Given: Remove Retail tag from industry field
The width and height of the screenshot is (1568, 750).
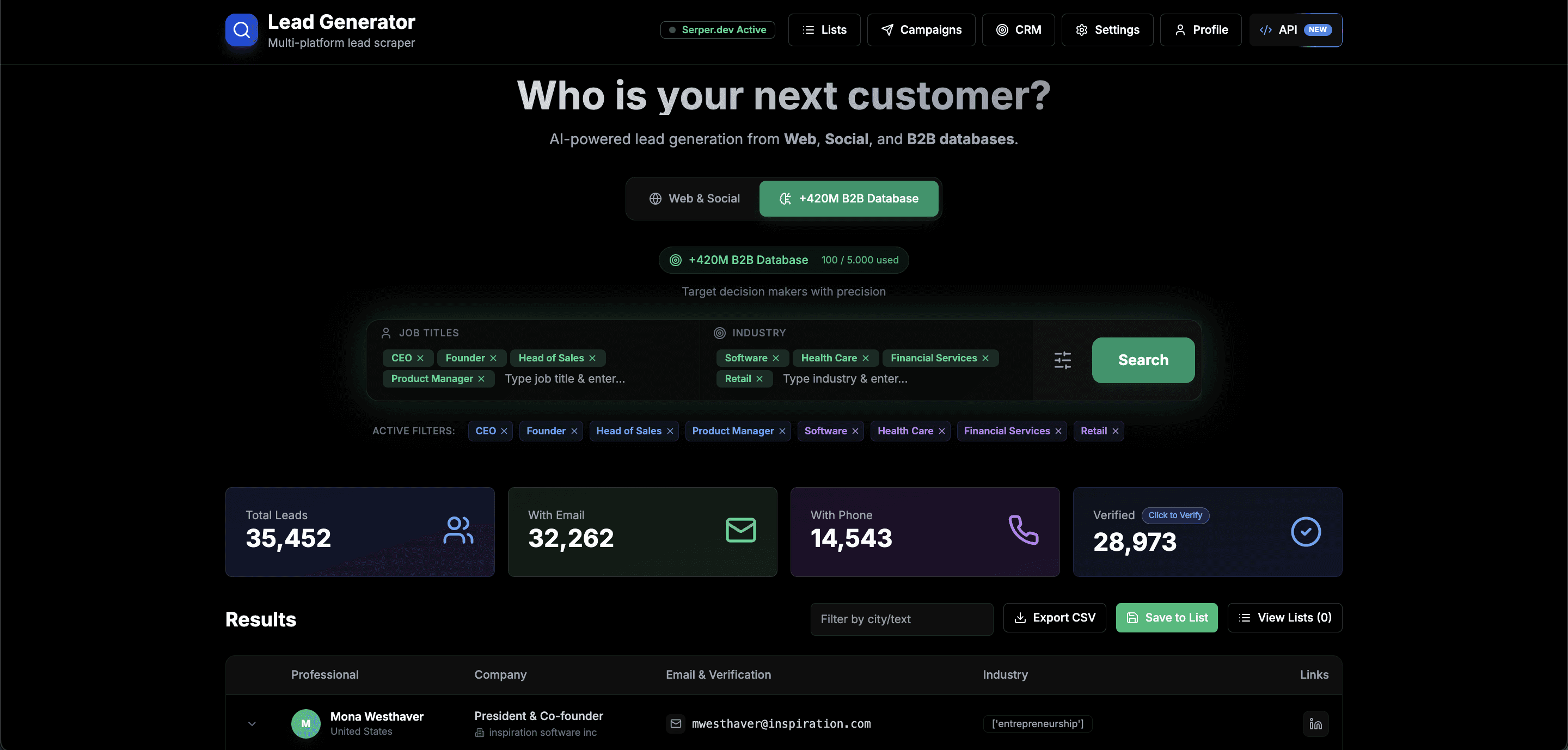Looking at the screenshot, I should [x=759, y=379].
